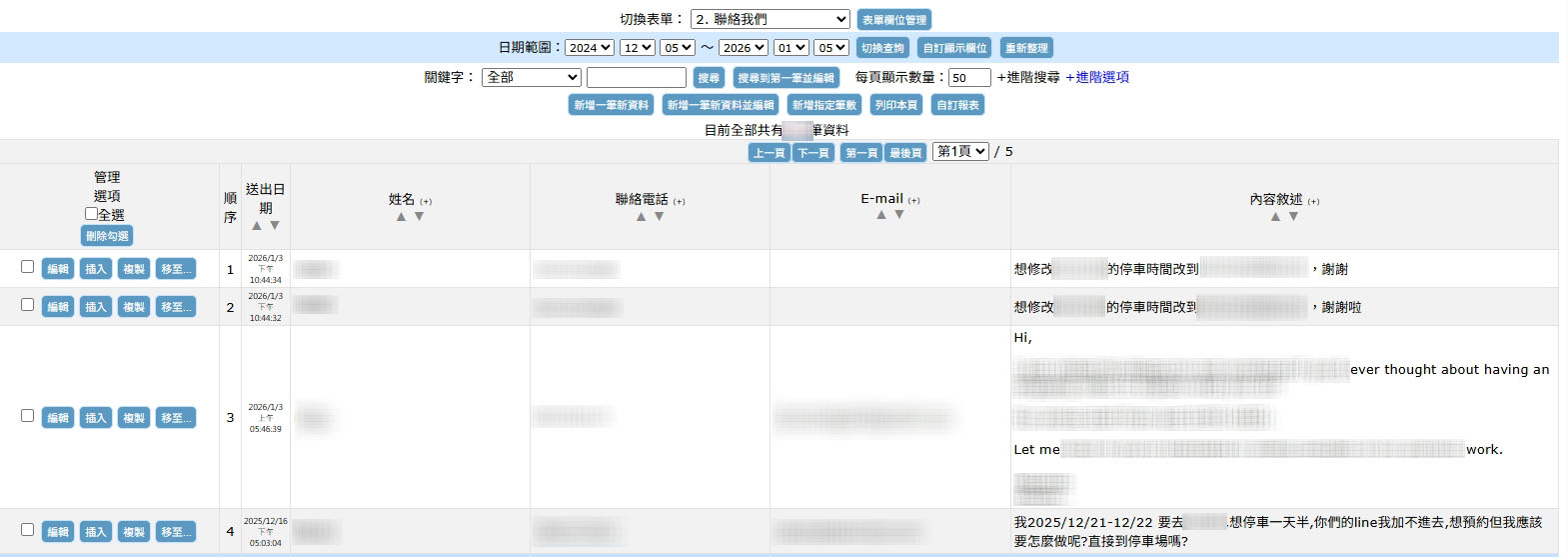Sort 姓名 column ascending arrow
1568x557 pixels.
click(401, 216)
